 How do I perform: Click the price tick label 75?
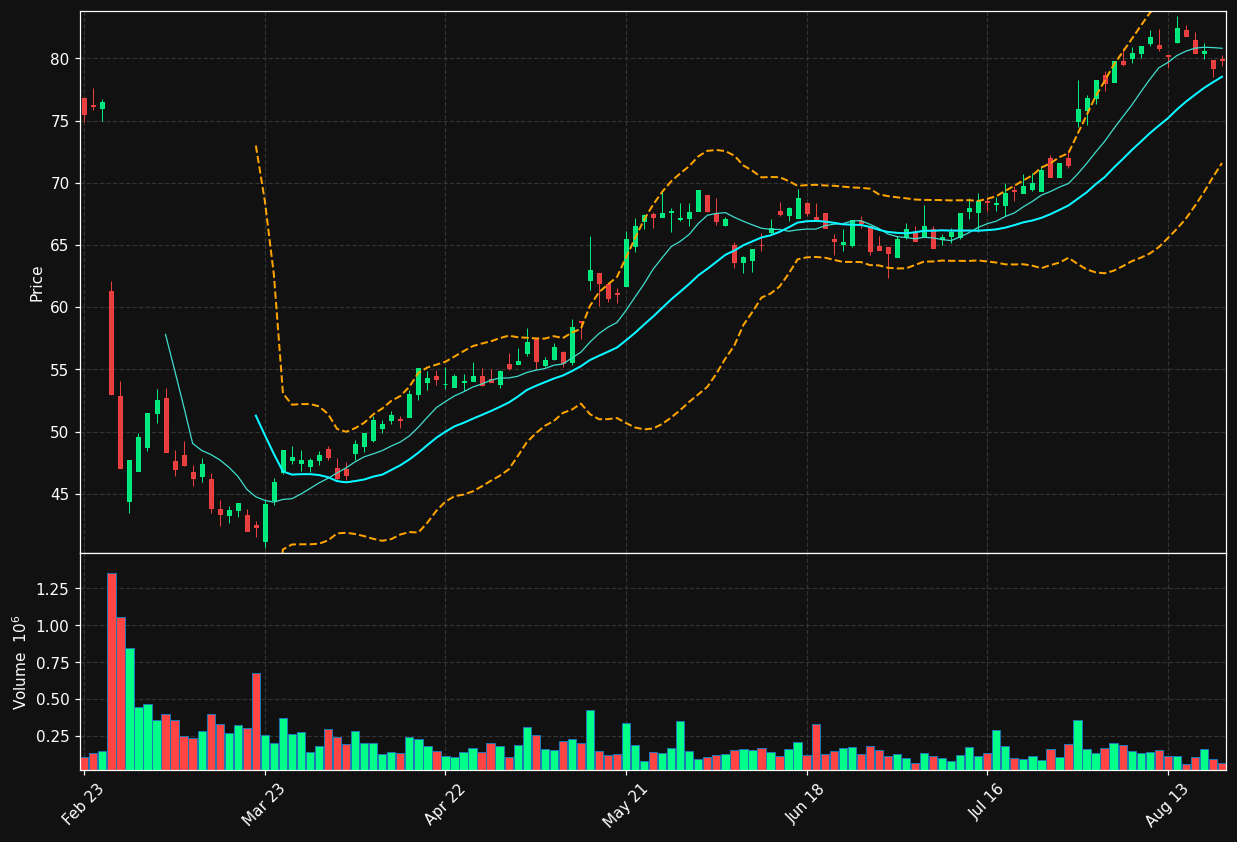coord(60,121)
